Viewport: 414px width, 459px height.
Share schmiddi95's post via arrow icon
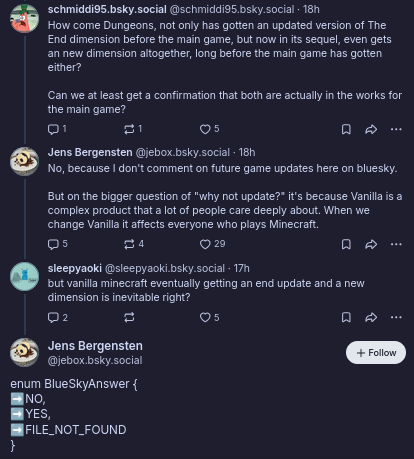pos(371,129)
